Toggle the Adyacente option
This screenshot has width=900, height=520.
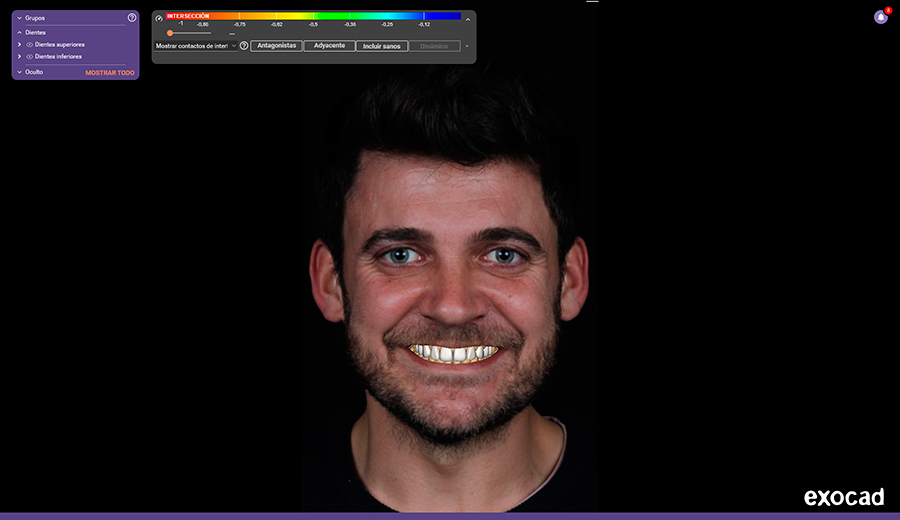tap(329, 46)
